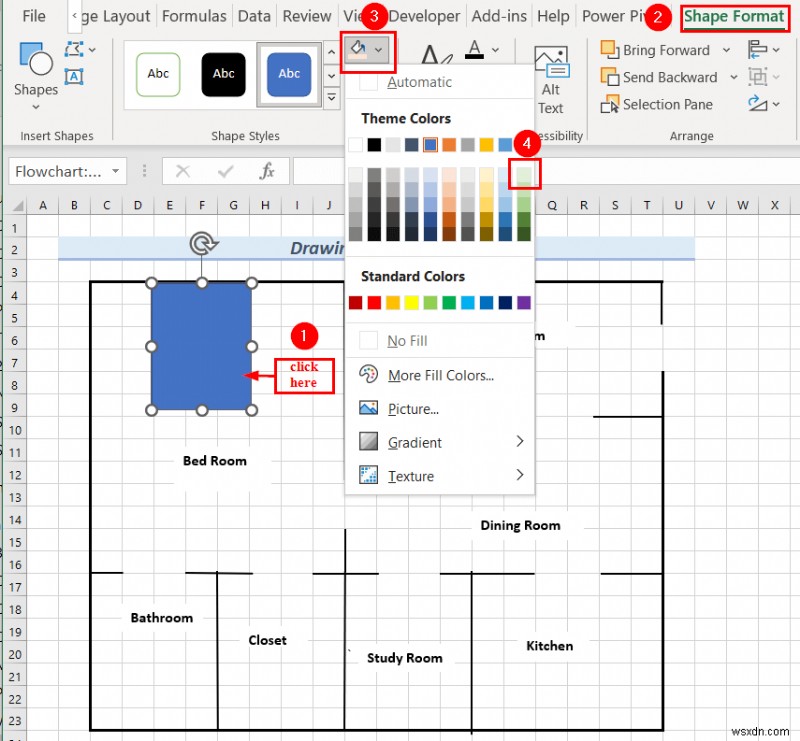
Task: Select the blue Abc shape style
Action: point(289,74)
